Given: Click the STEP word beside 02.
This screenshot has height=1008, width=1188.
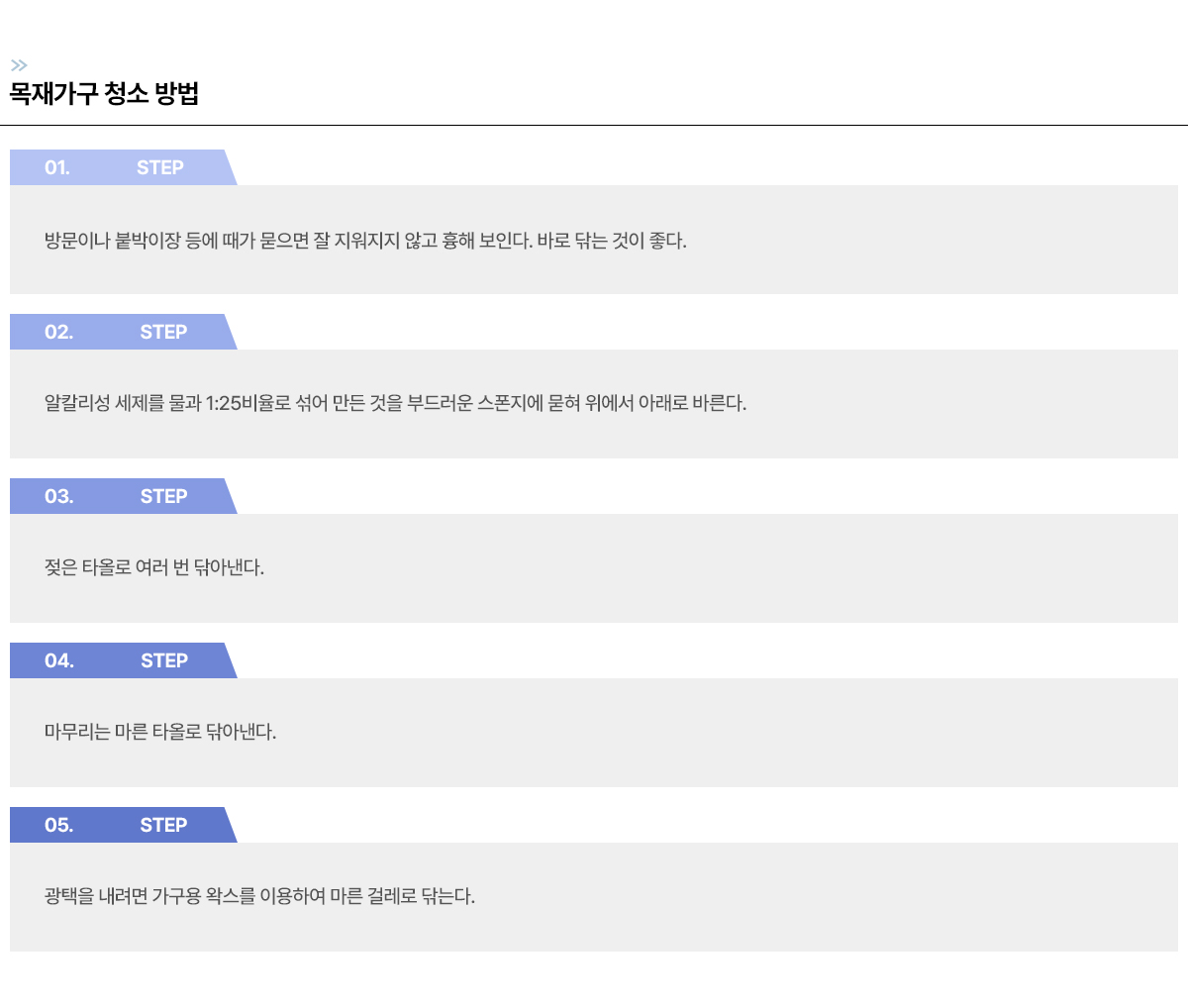Looking at the screenshot, I should coord(163,332).
